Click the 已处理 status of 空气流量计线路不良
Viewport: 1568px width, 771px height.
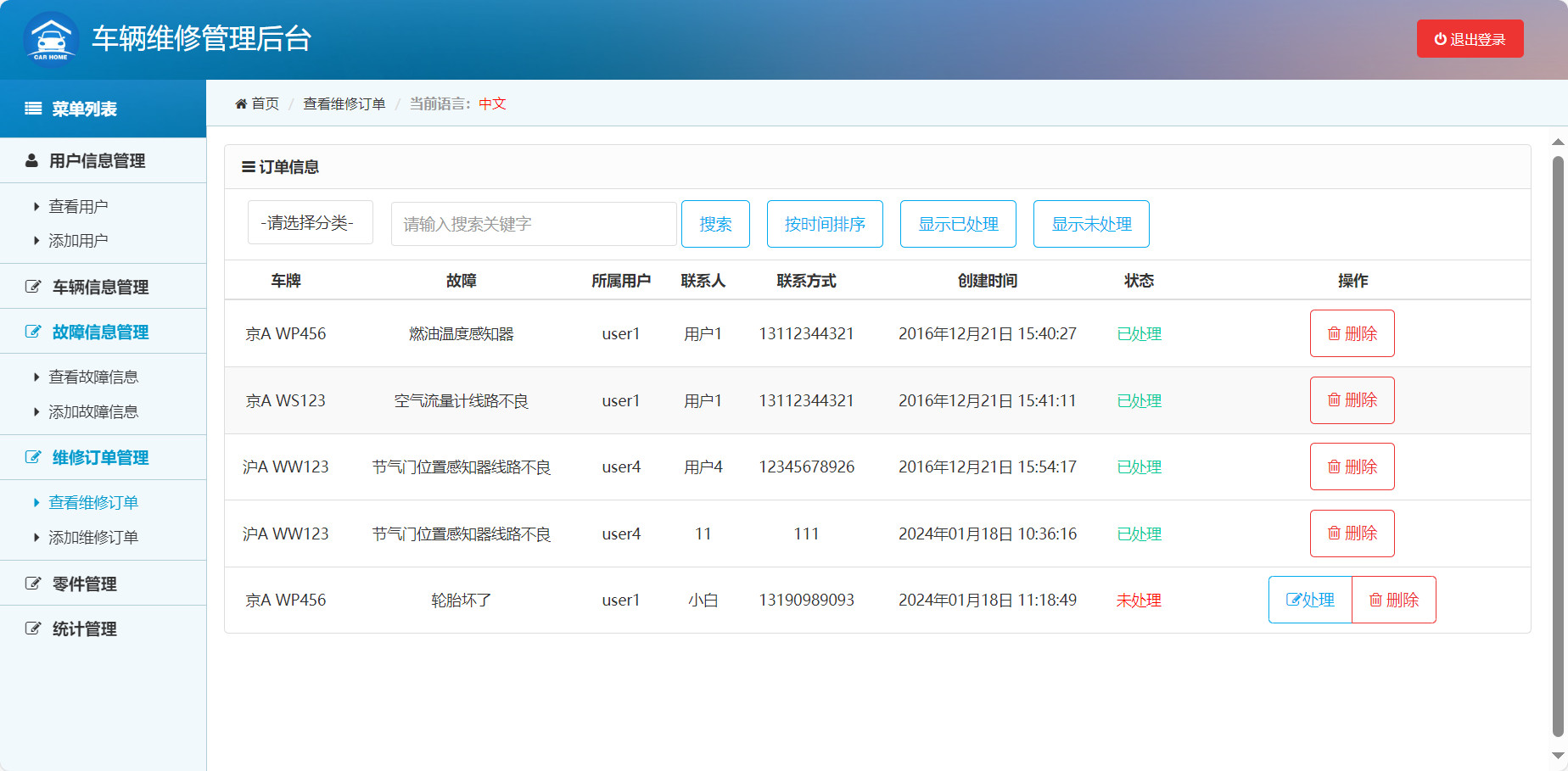(1139, 400)
